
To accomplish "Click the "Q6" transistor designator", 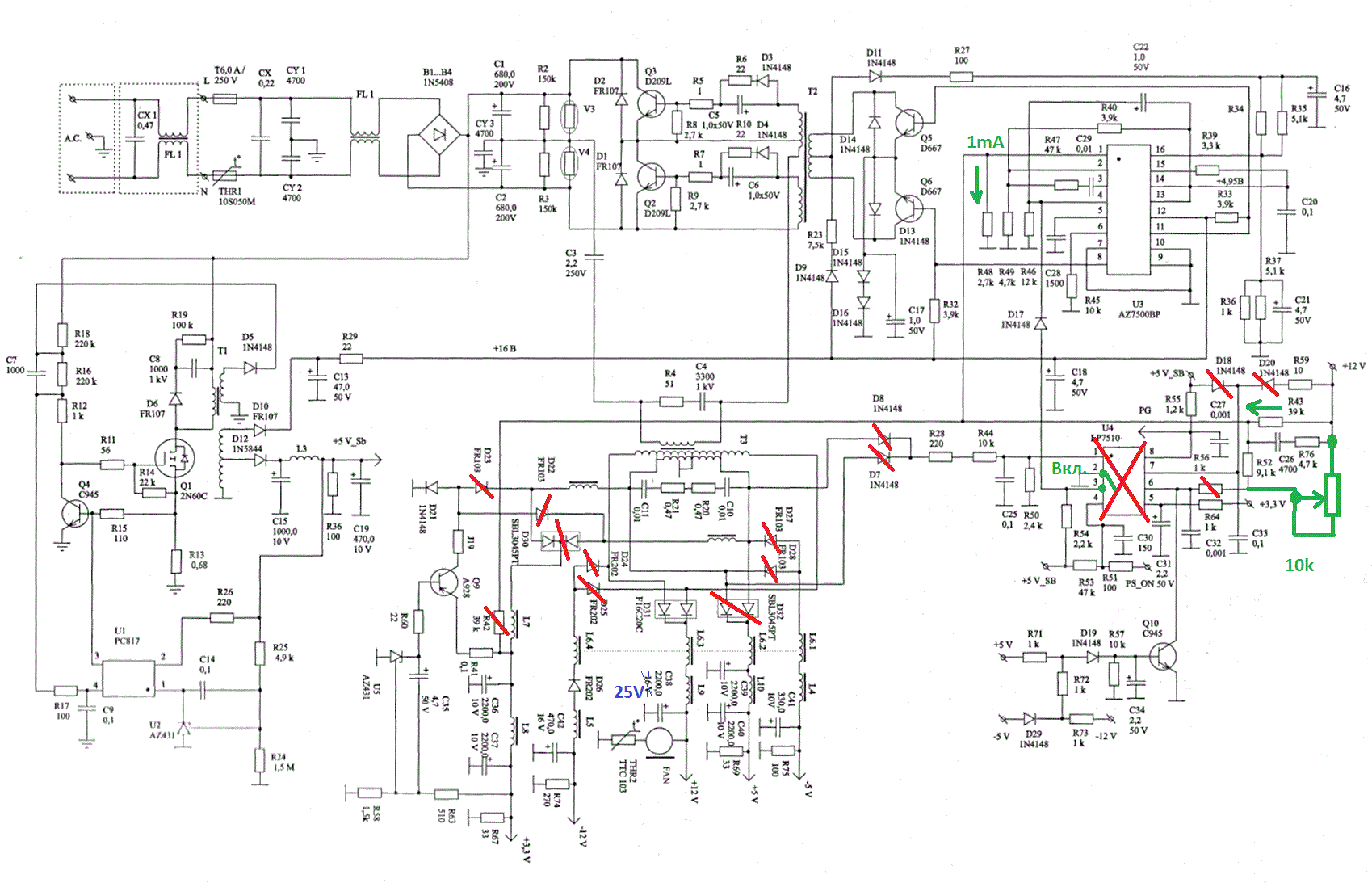I will pos(926,182).
